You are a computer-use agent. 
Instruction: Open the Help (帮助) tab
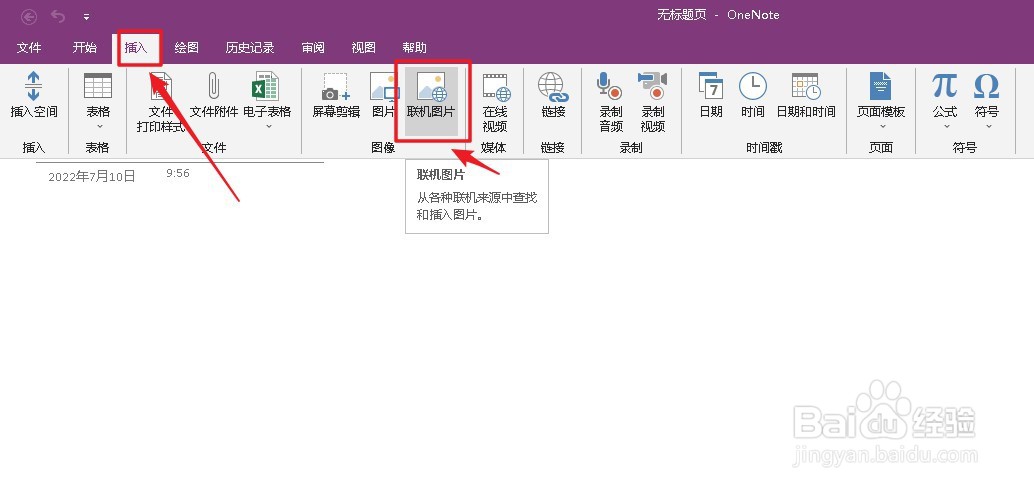pyautogui.click(x=414, y=47)
